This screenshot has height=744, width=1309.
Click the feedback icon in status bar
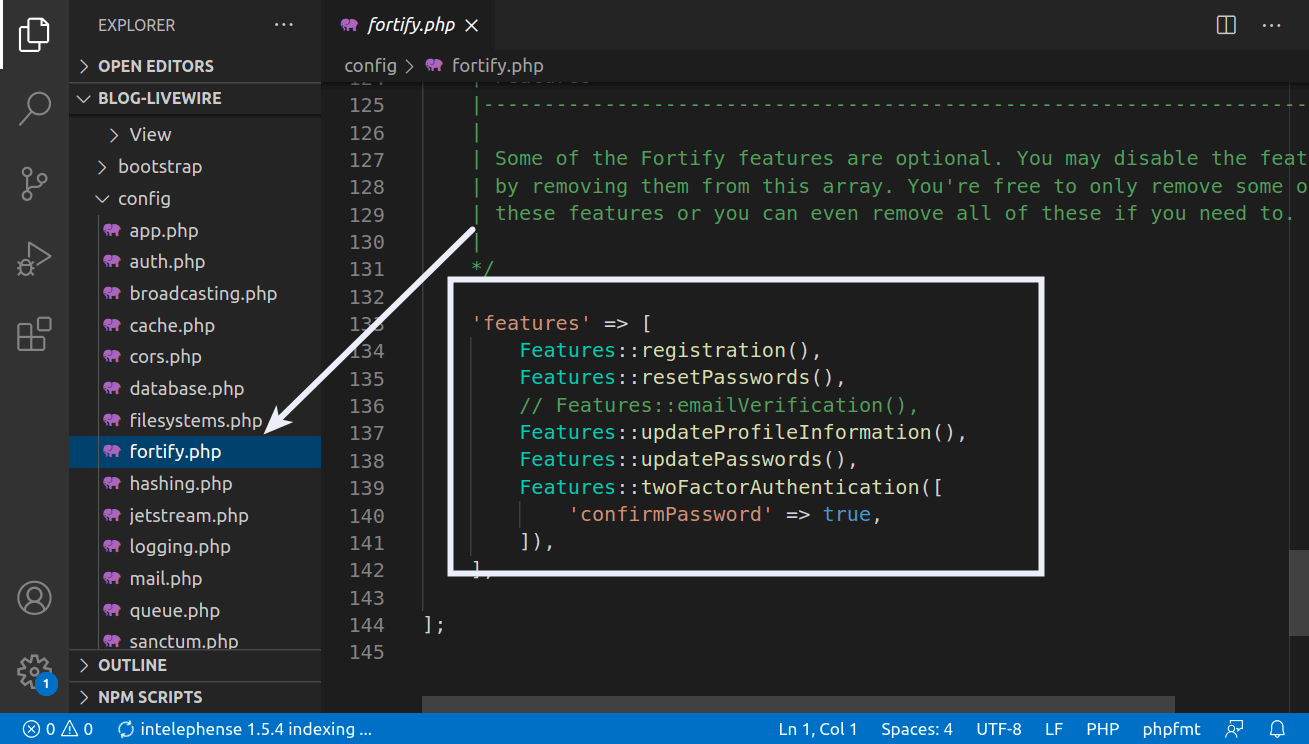pyautogui.click(x=1236, y=729)
